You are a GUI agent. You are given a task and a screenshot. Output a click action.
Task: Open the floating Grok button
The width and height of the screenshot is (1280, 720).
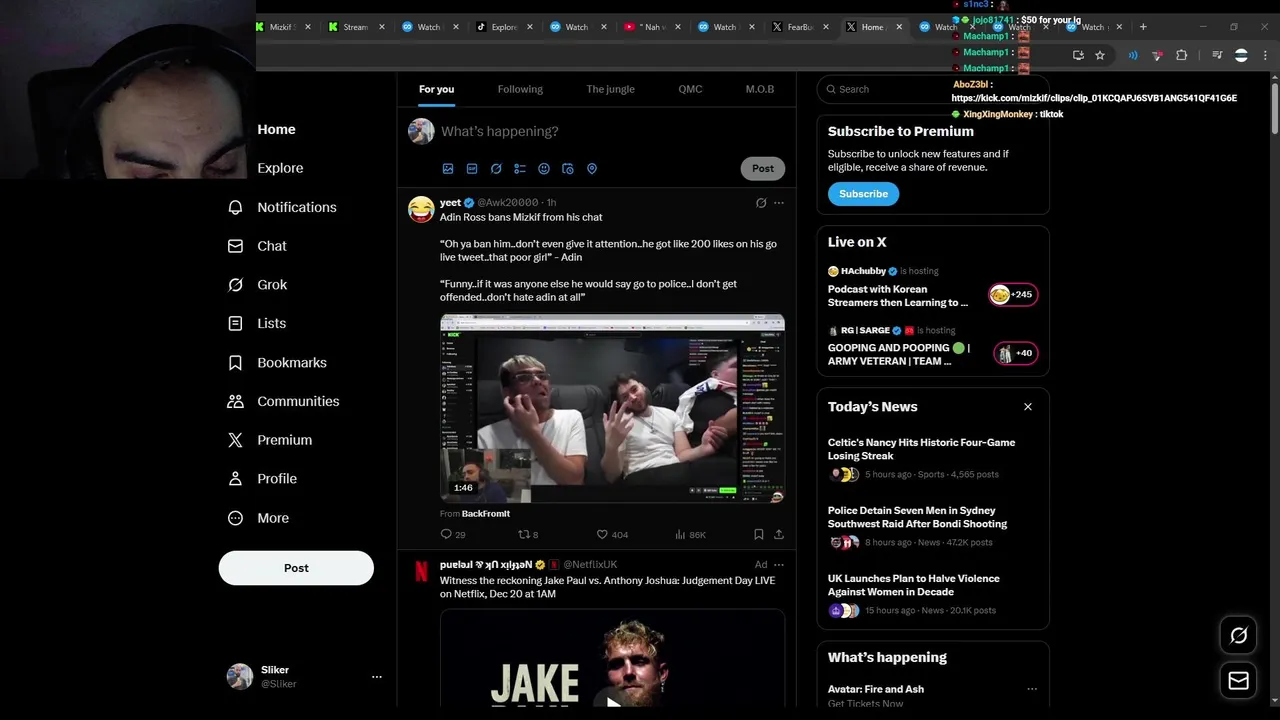pos(1239,636)
